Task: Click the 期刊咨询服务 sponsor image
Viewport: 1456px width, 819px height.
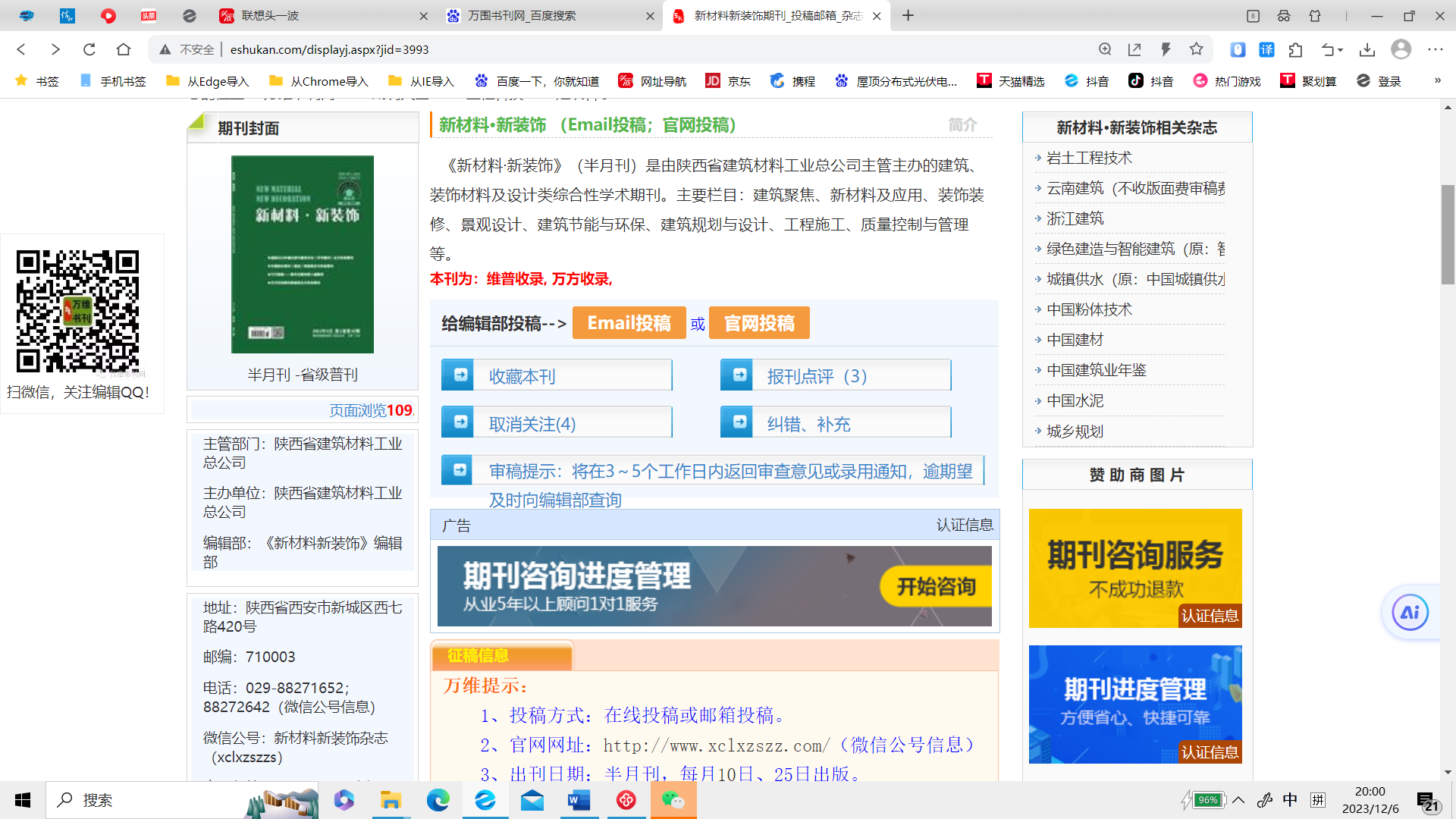Action: coord(1135,568)
